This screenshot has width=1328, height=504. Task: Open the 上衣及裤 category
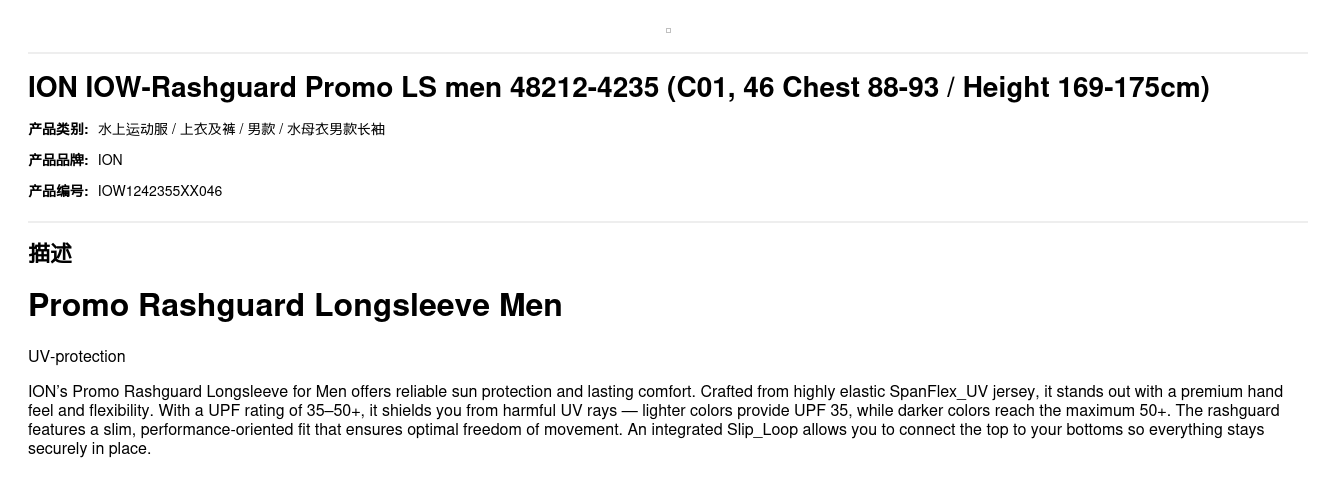point(207,129)
